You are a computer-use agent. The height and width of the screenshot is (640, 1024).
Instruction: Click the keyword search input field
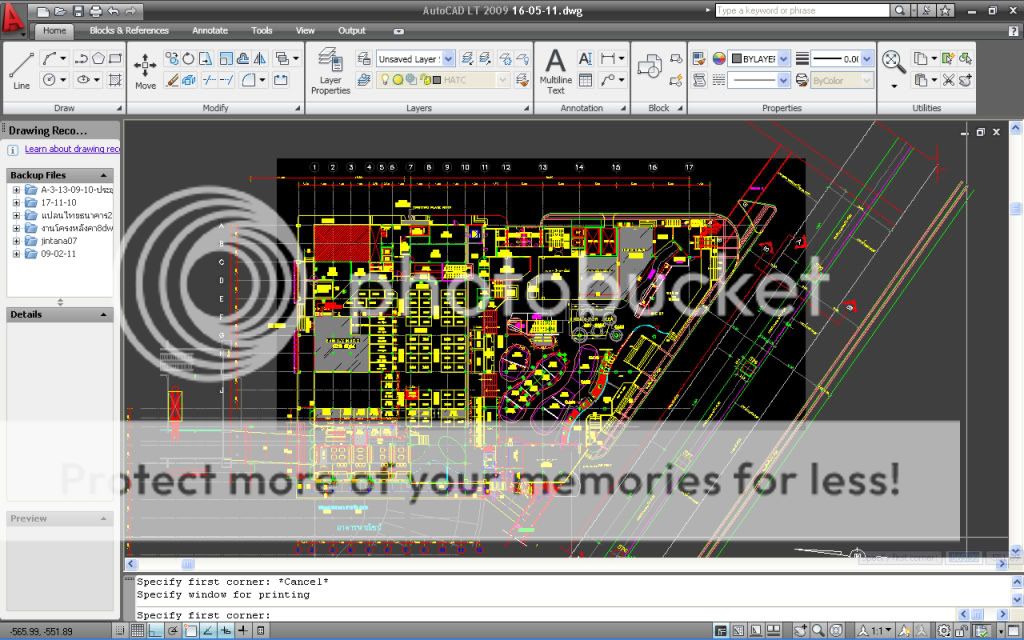tap(801, 11)
